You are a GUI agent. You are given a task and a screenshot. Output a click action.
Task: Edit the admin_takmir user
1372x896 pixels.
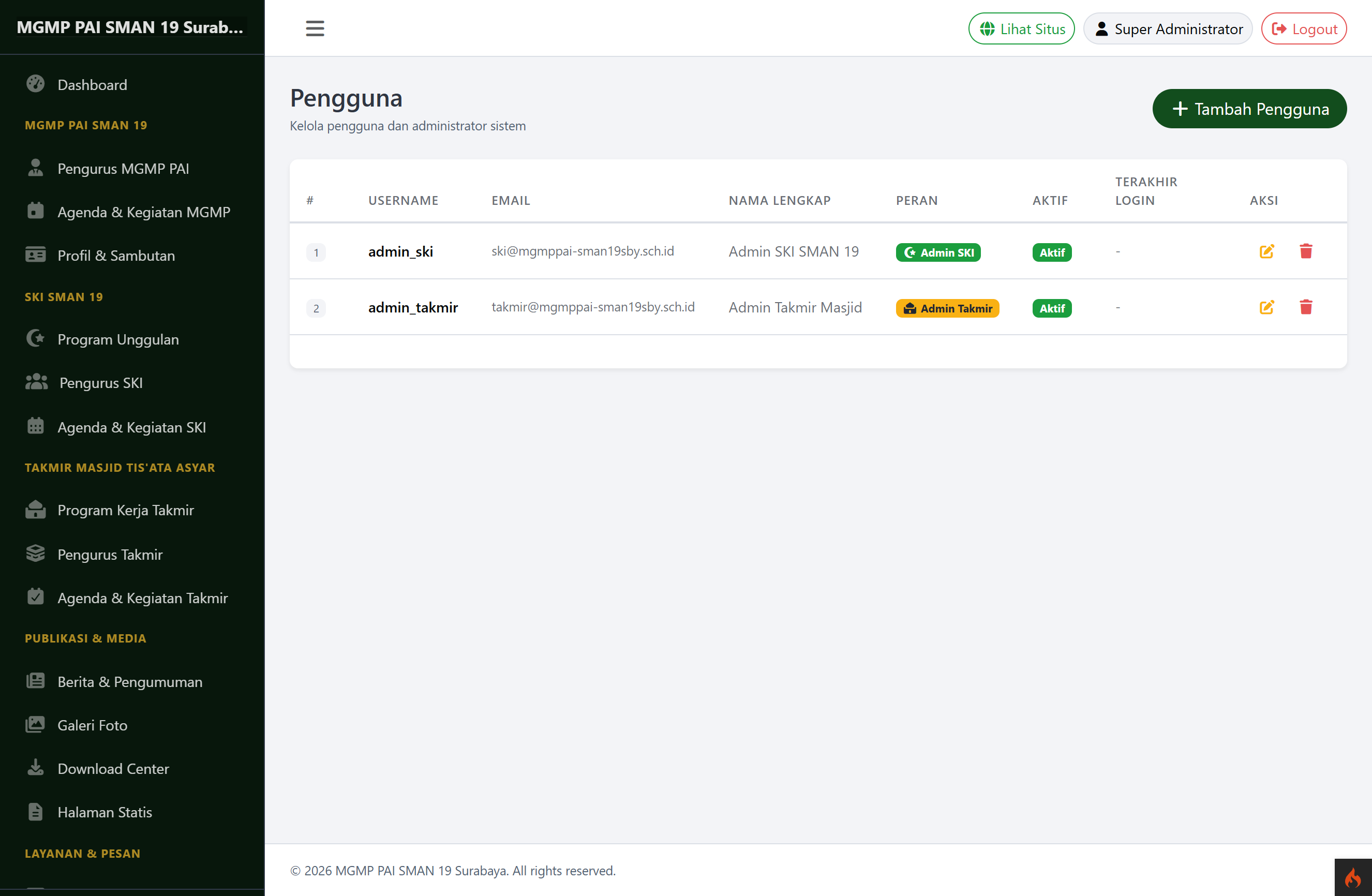click(x=1266, y=307)
